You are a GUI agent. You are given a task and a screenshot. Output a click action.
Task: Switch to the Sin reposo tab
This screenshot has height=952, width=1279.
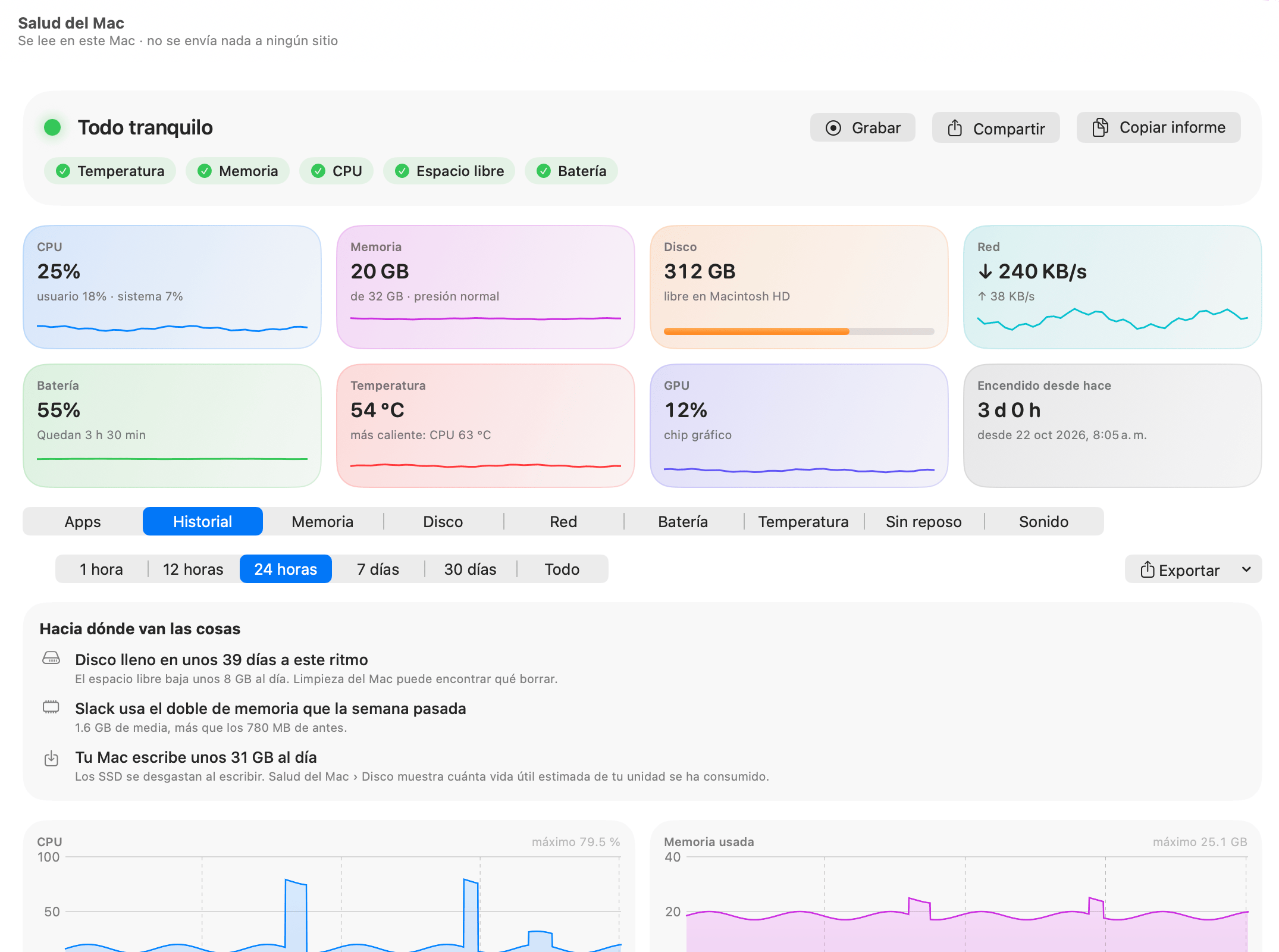[924, 522]
